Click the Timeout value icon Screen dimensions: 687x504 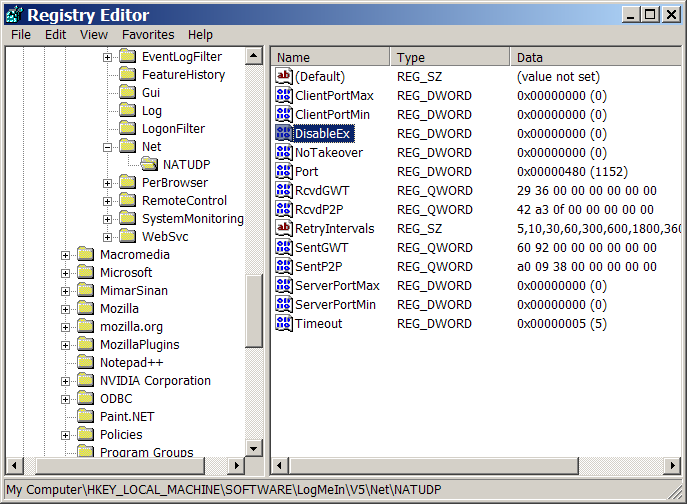click(x=283, y=324)
